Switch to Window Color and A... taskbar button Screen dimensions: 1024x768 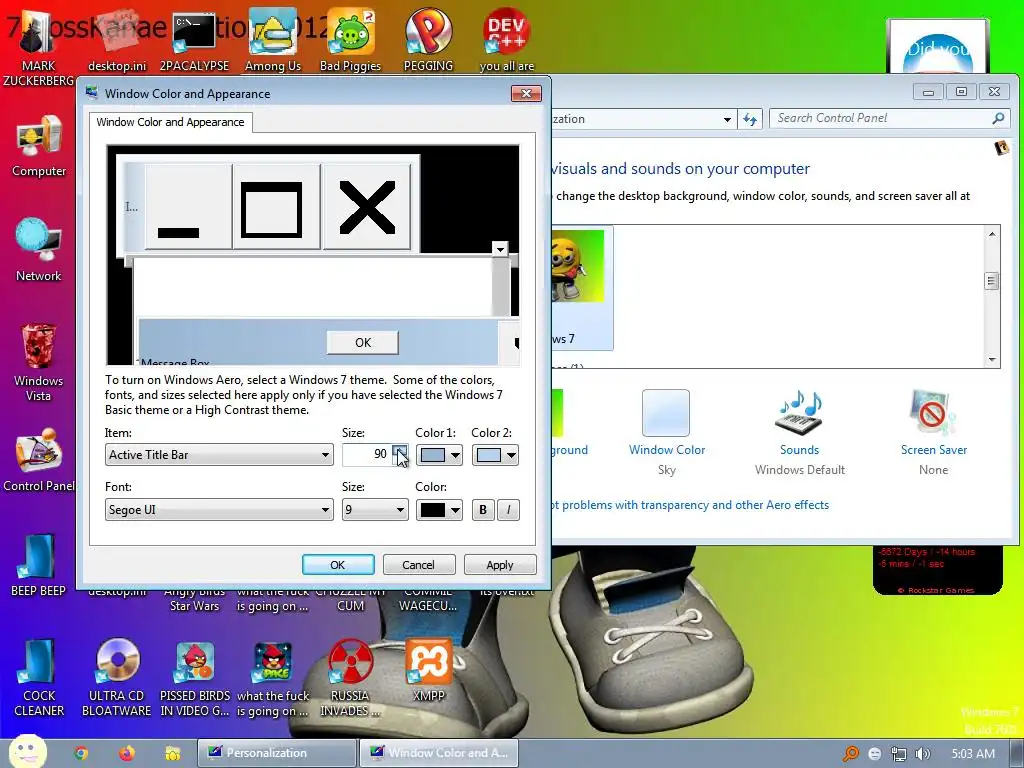click(x=439, y=753)
